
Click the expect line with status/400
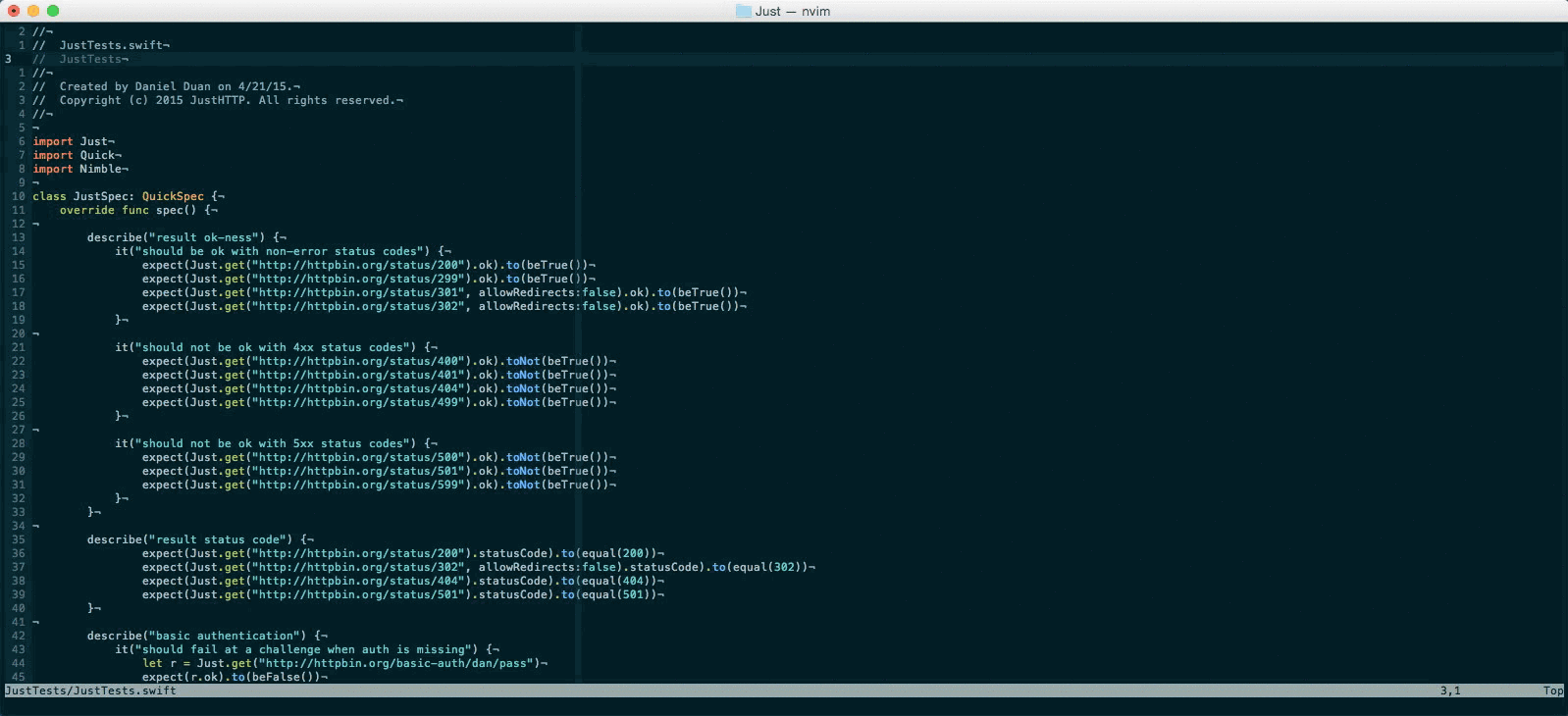coord(380,361)
